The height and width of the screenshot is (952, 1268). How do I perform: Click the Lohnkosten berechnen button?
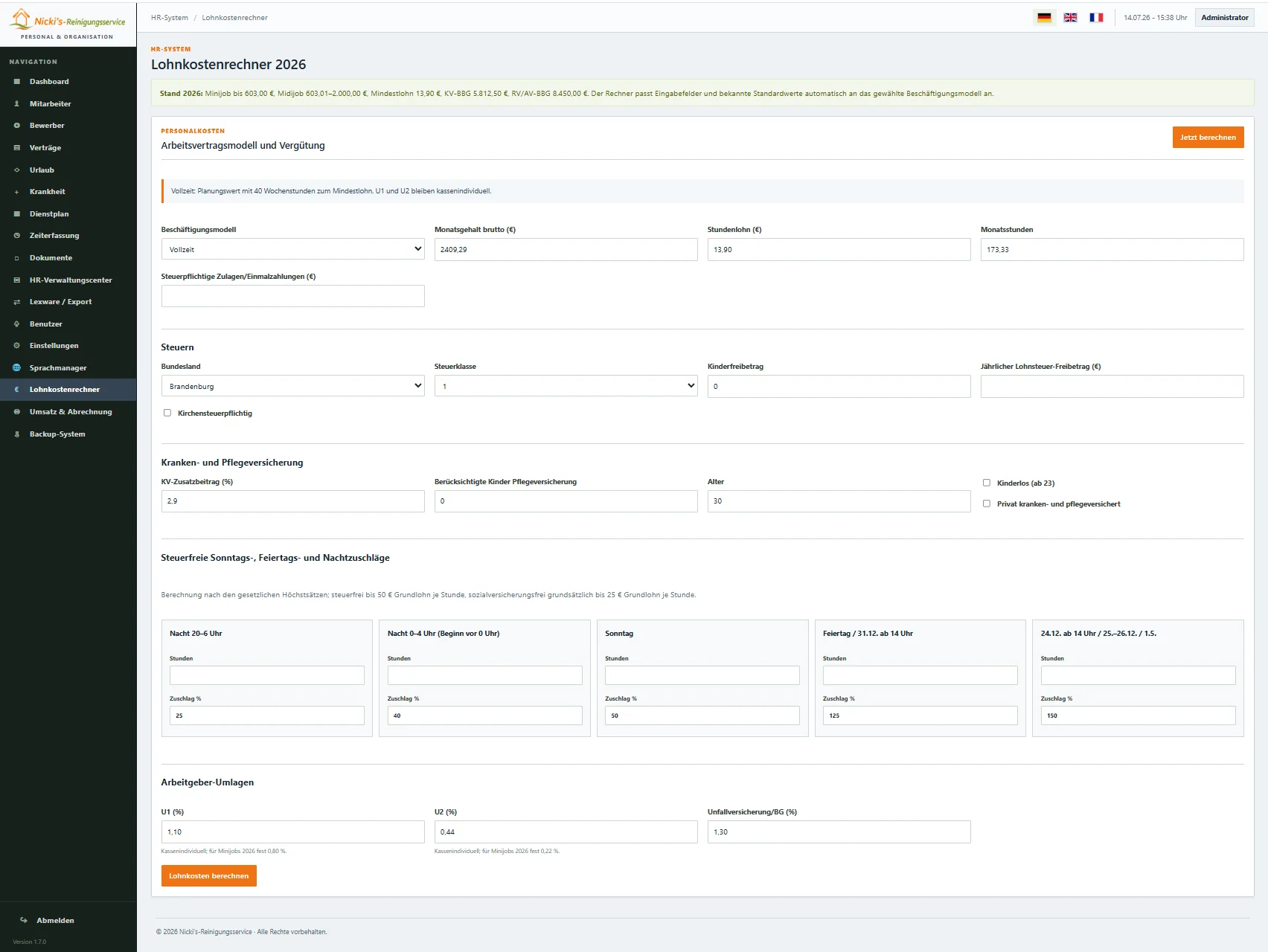[209, 876]
